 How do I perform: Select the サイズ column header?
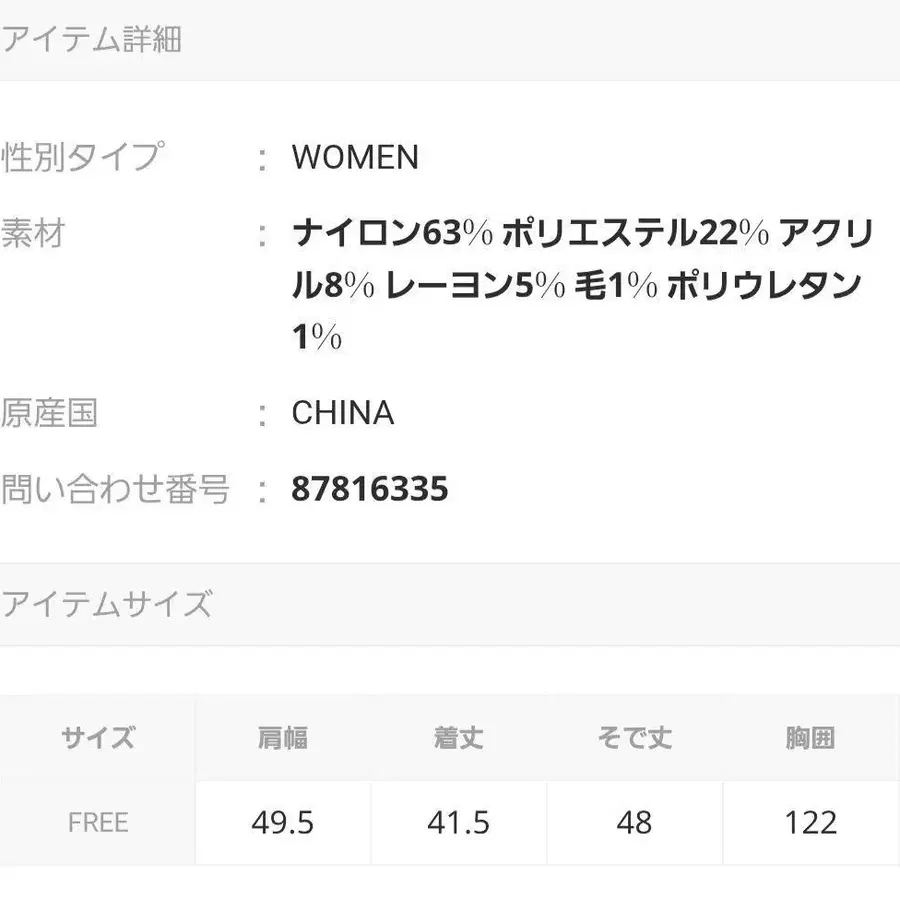(x=98, y=739)
